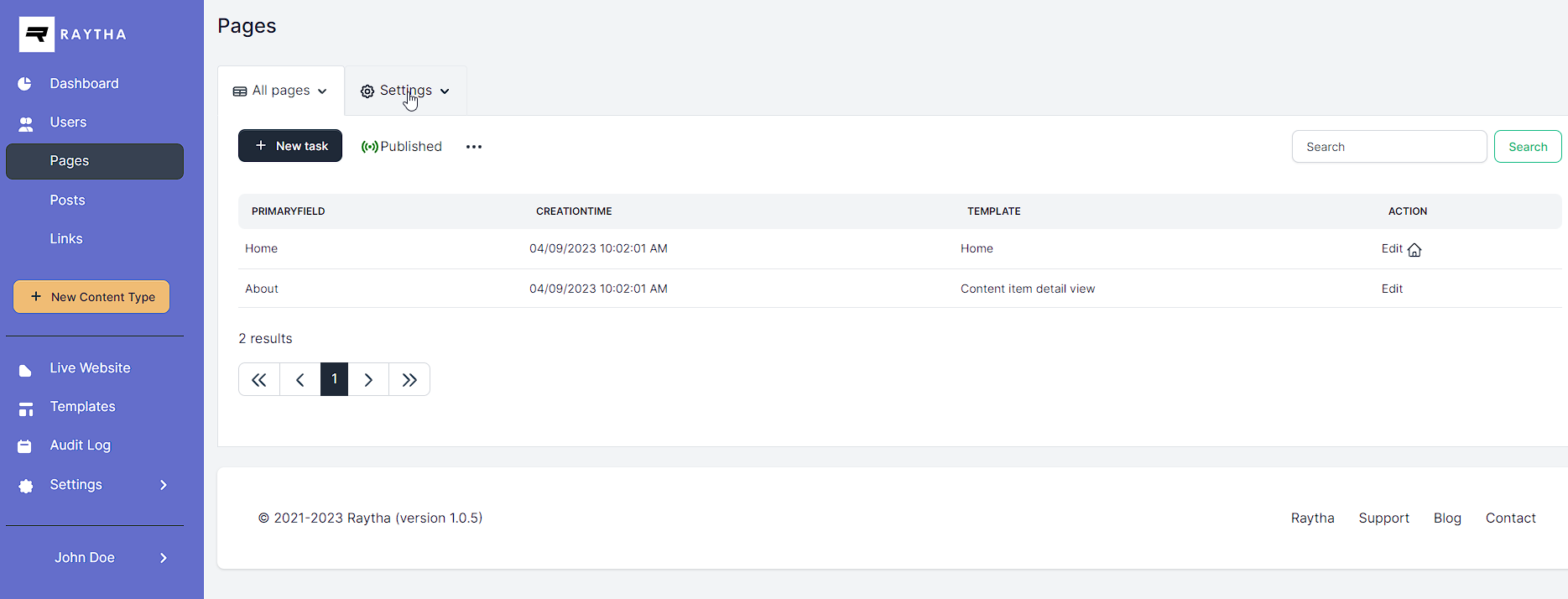This screenshot has width=1568, height=599.
Task: Open Links in the sidebar
Action: (x=66, y=239)
